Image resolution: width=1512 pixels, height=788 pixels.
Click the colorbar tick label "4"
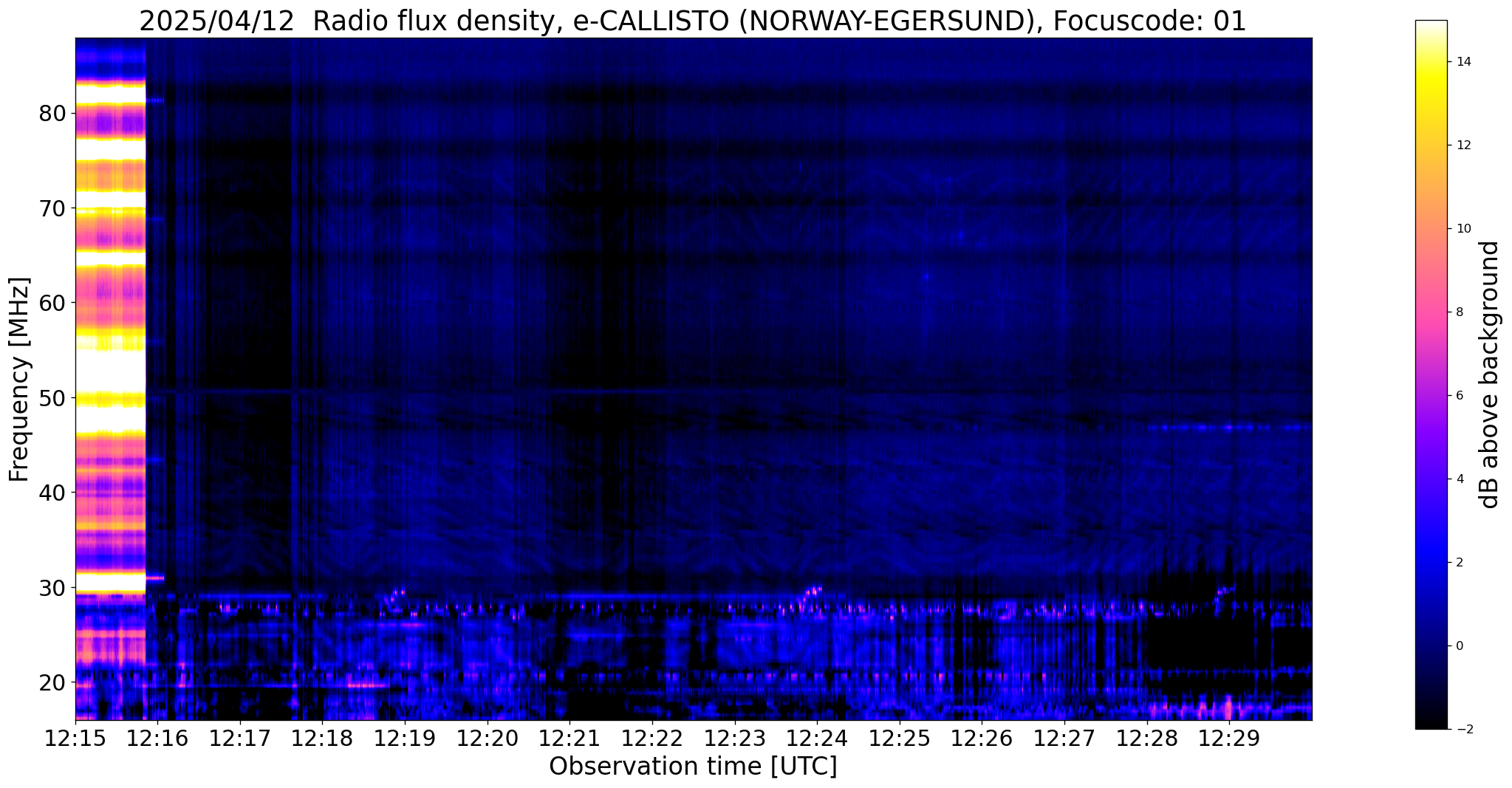click(x=1459, y=479)
